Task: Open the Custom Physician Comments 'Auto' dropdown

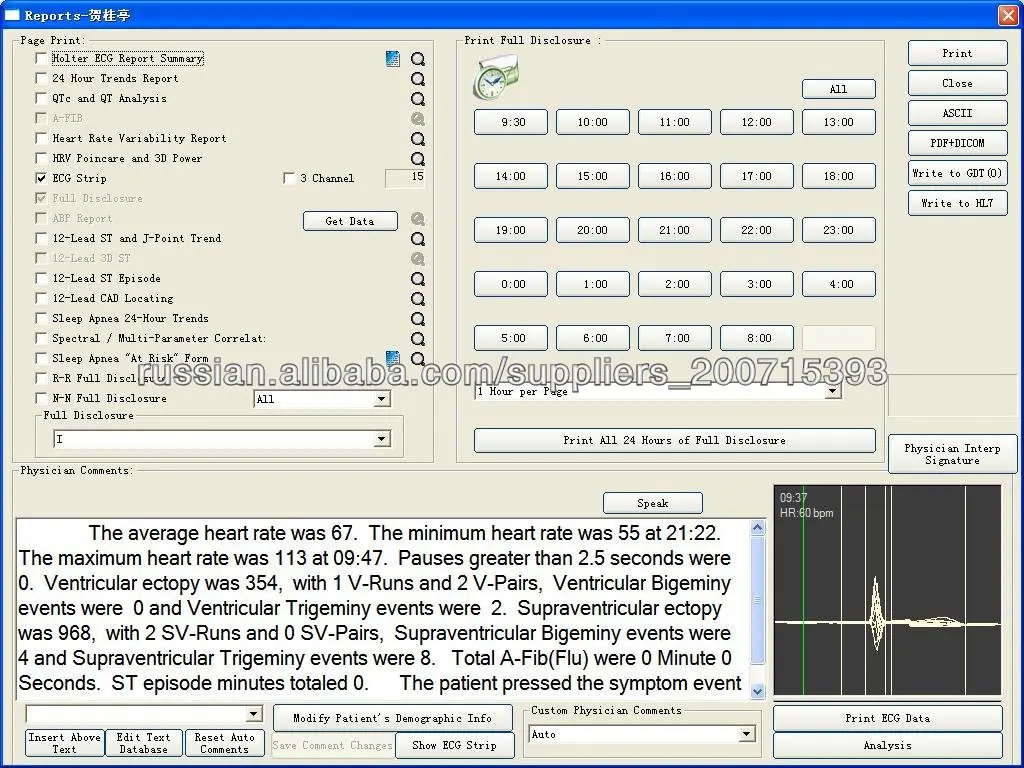Action: pyautogui.click(x=746, y=734)
